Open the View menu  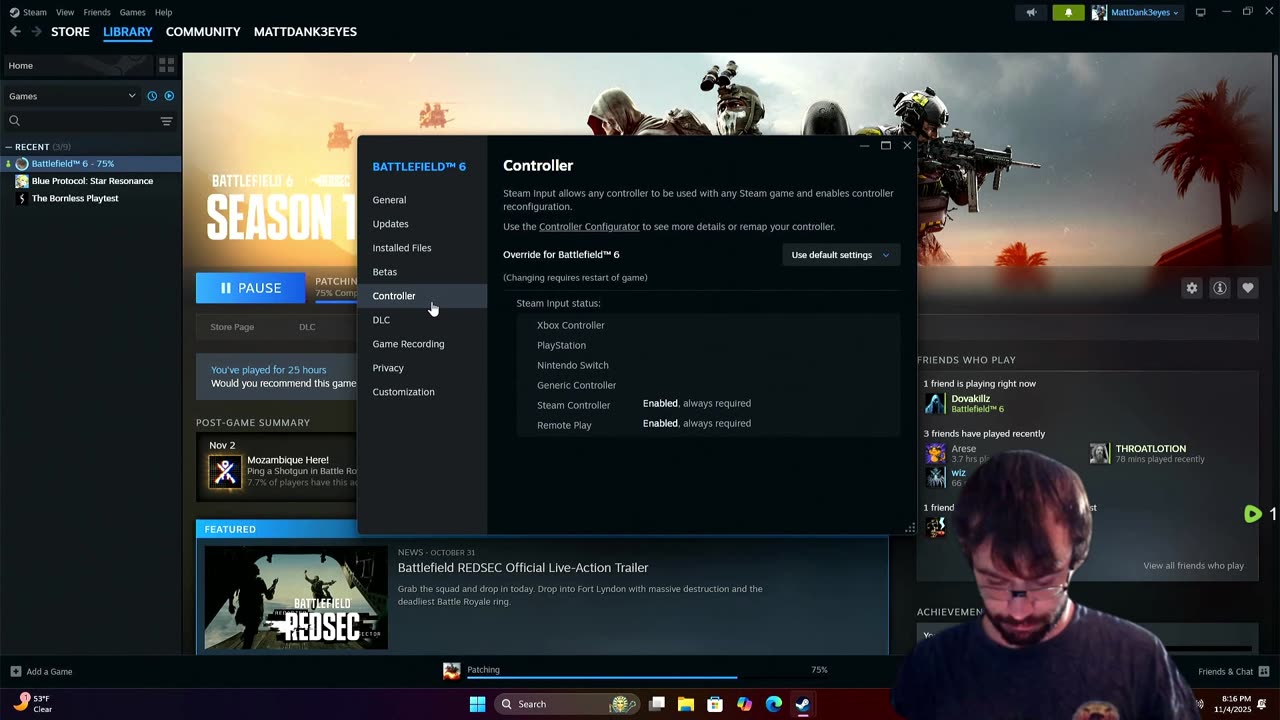point(65,12)
